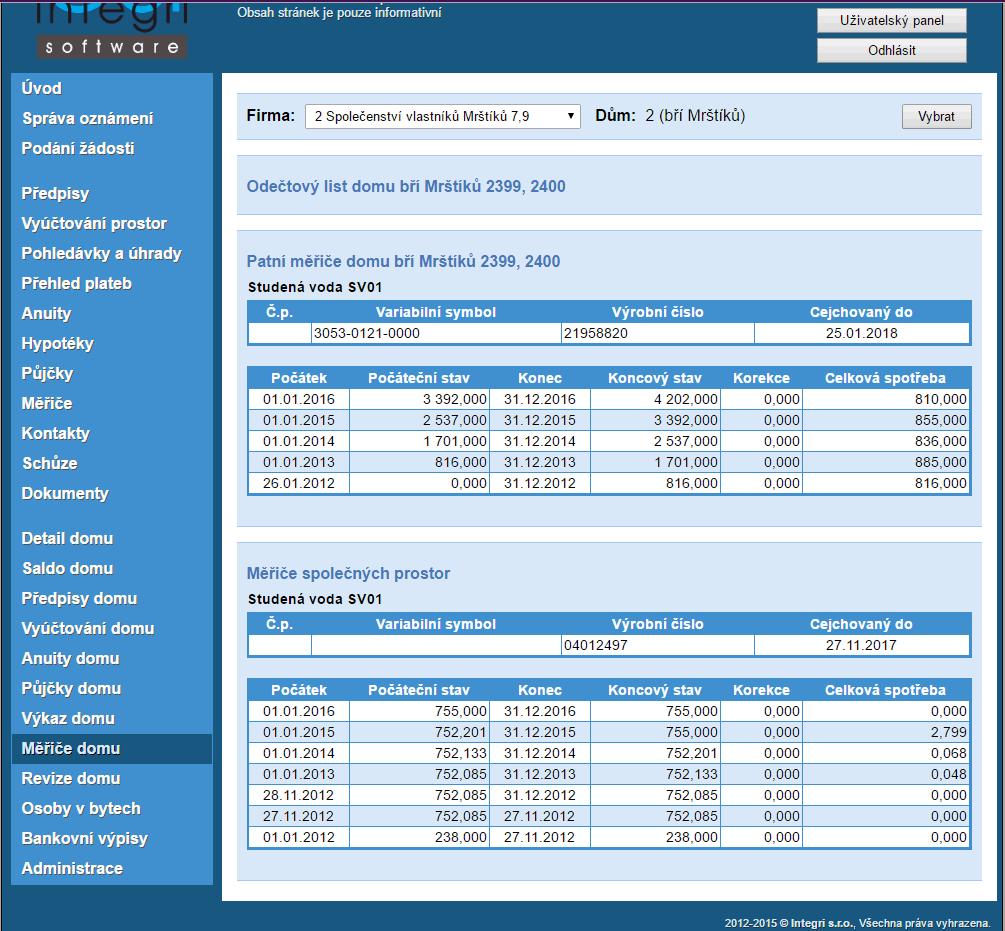The height and width of the screenshot is (931, 1005).
Task: Open Správa oznámení menu item
Action: pos(88,119)
